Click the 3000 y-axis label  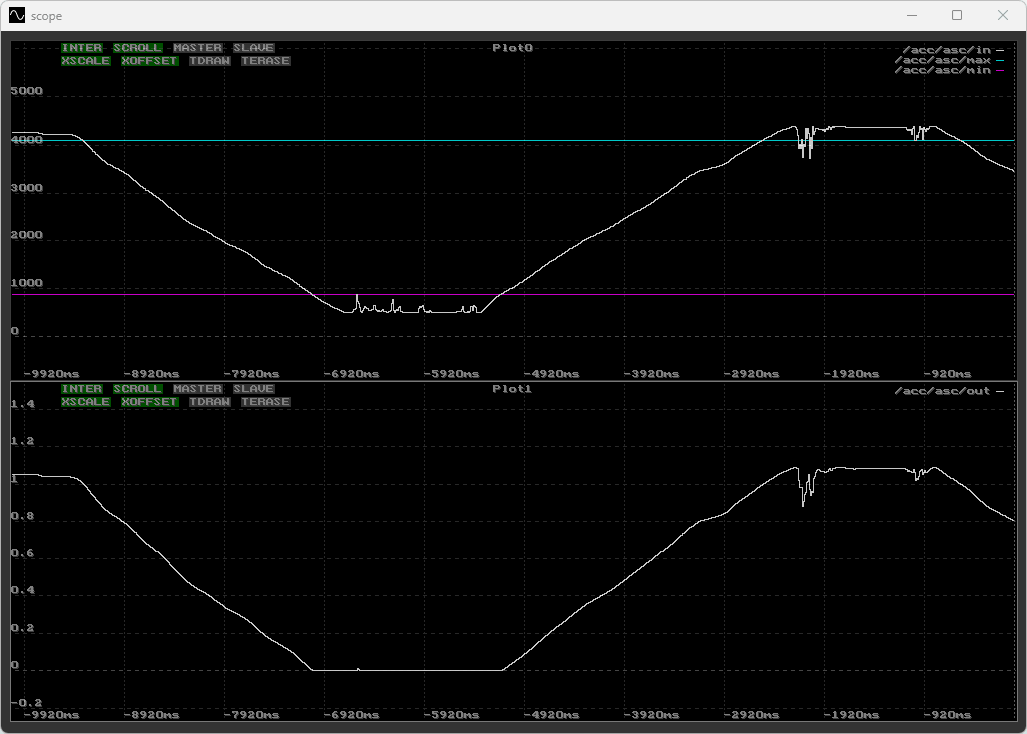pyautogui.click(x=27, y=188)
